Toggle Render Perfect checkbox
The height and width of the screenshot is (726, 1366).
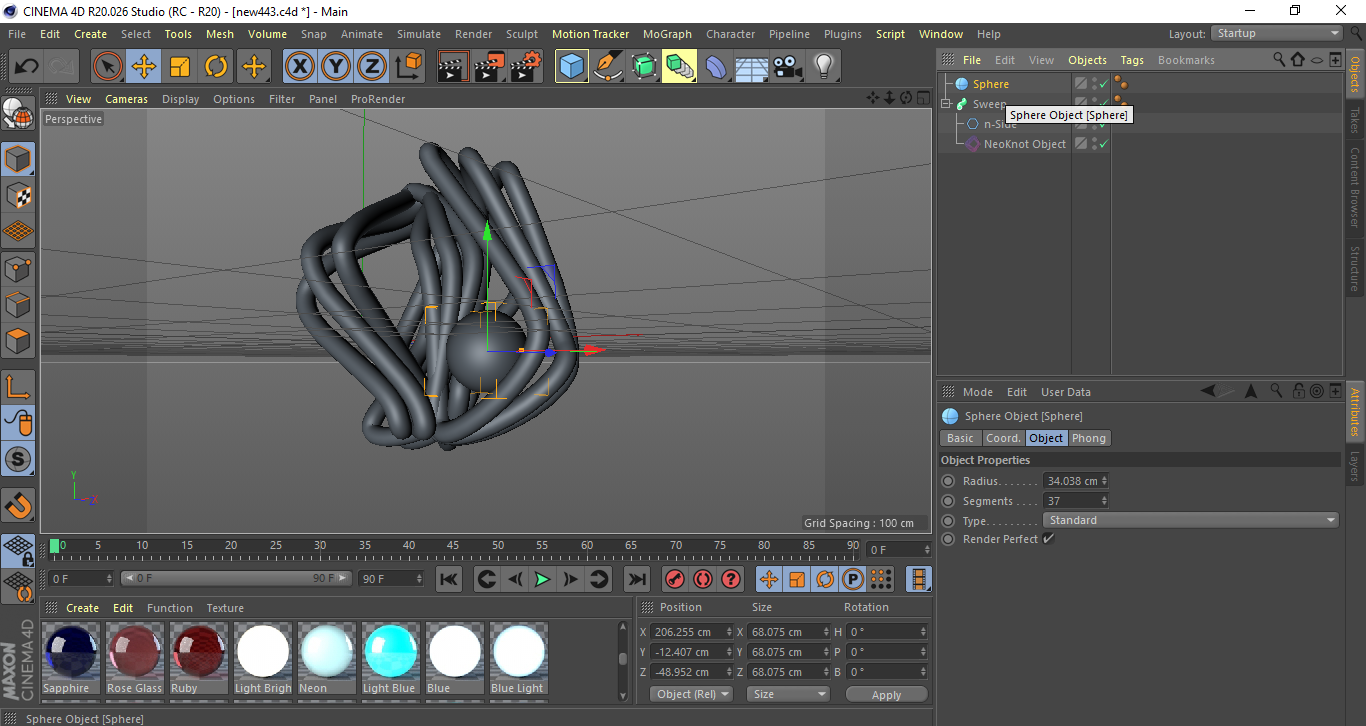pos(1048,539)
